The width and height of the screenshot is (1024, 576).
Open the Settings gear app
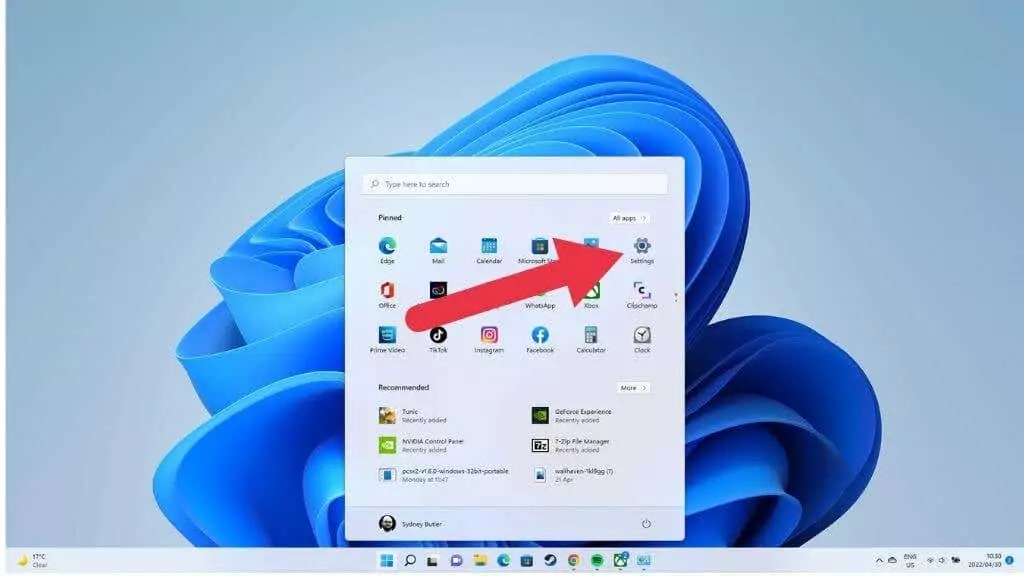point(642,251)
